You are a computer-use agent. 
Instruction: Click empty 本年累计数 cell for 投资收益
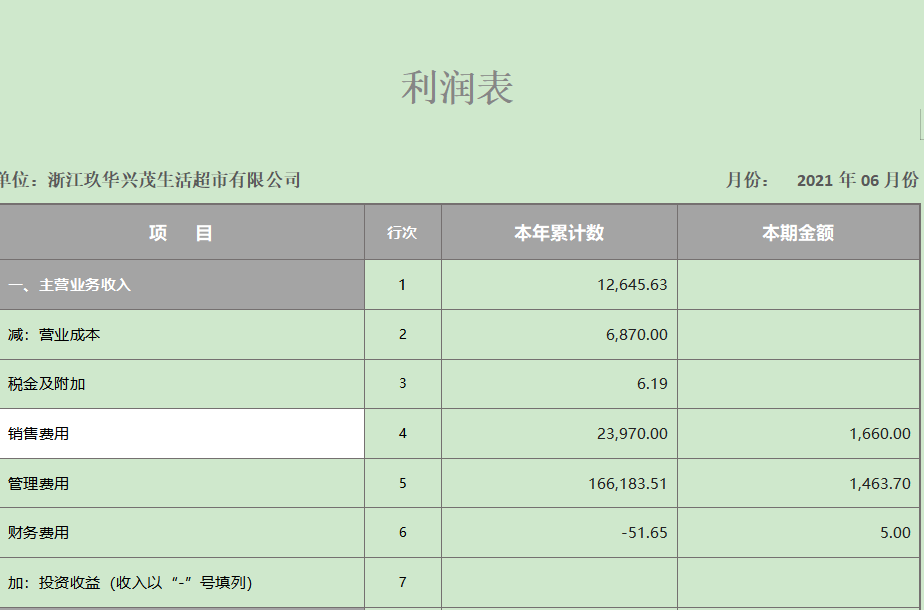(x=559, y=583)
